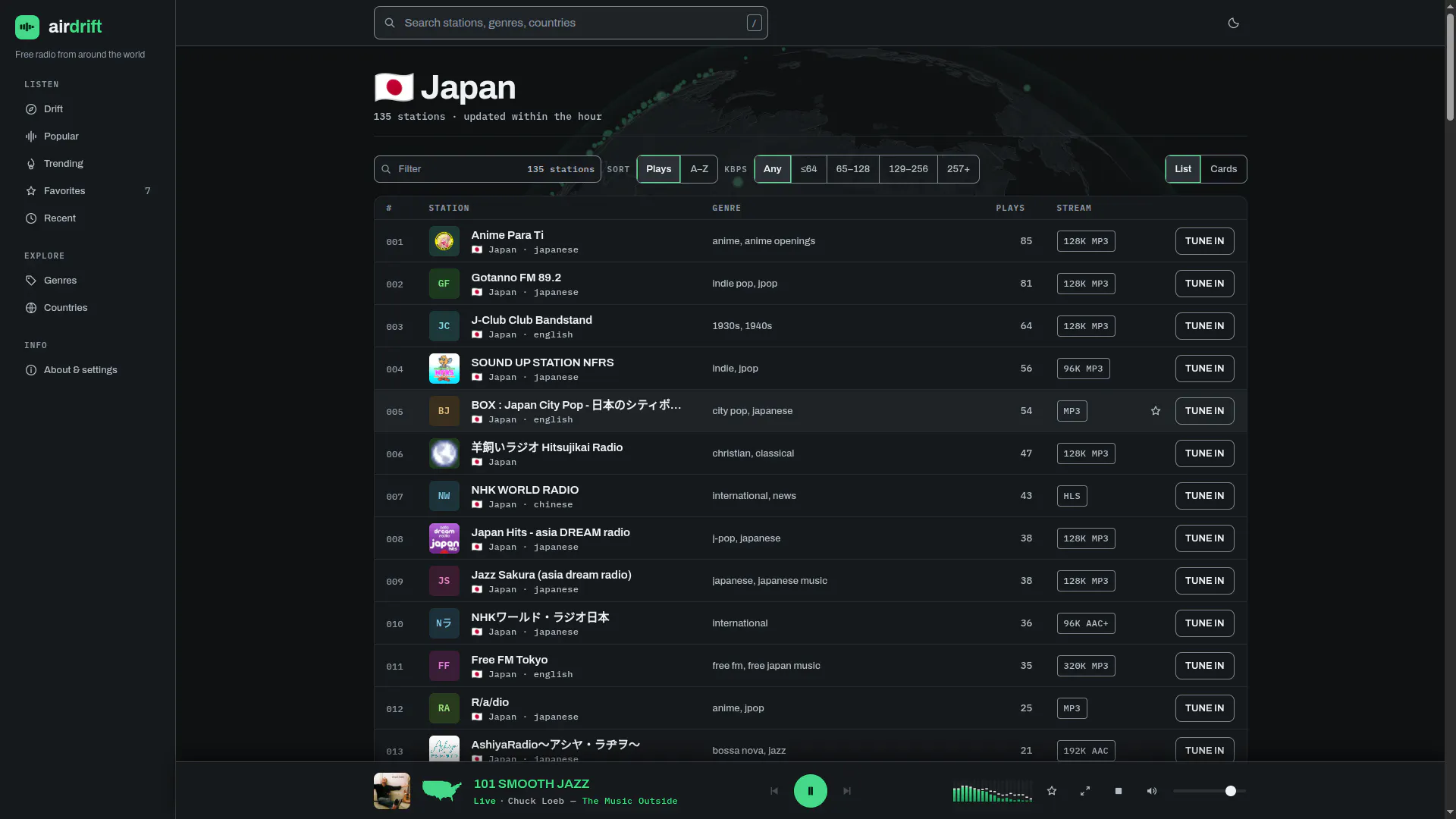This screenshot has height=819, width=1456.
Task: Open Favorites in the sidebar
Action: (x=88, y=191)
